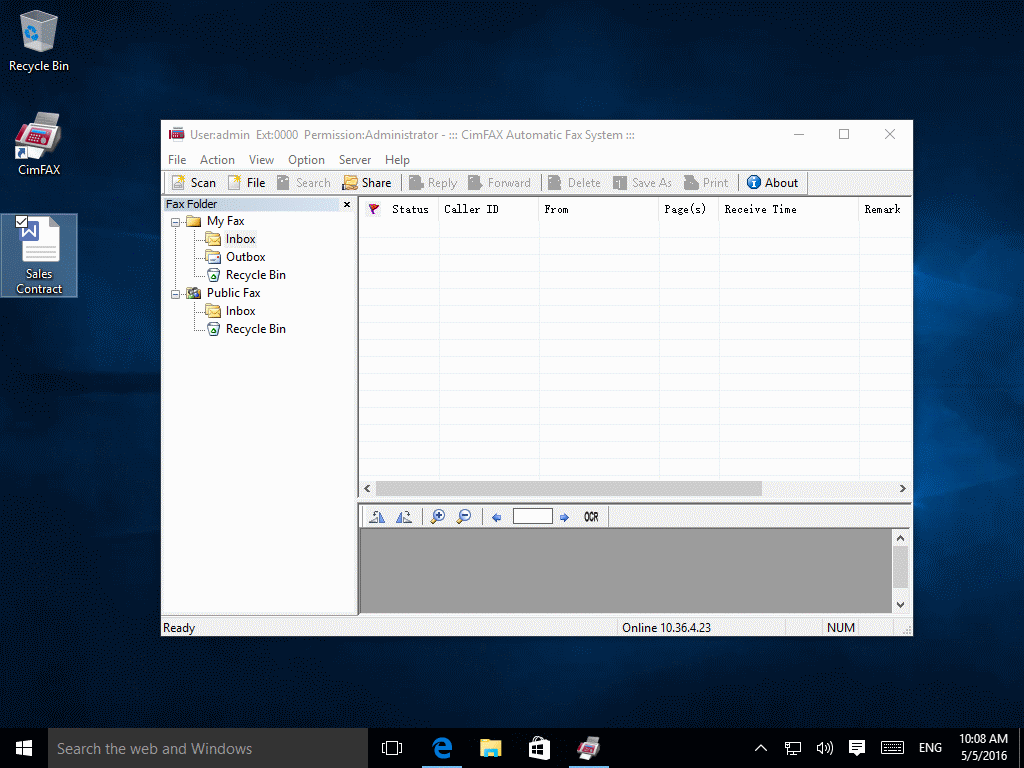Close the Fax Folder panel

[347, 204]
